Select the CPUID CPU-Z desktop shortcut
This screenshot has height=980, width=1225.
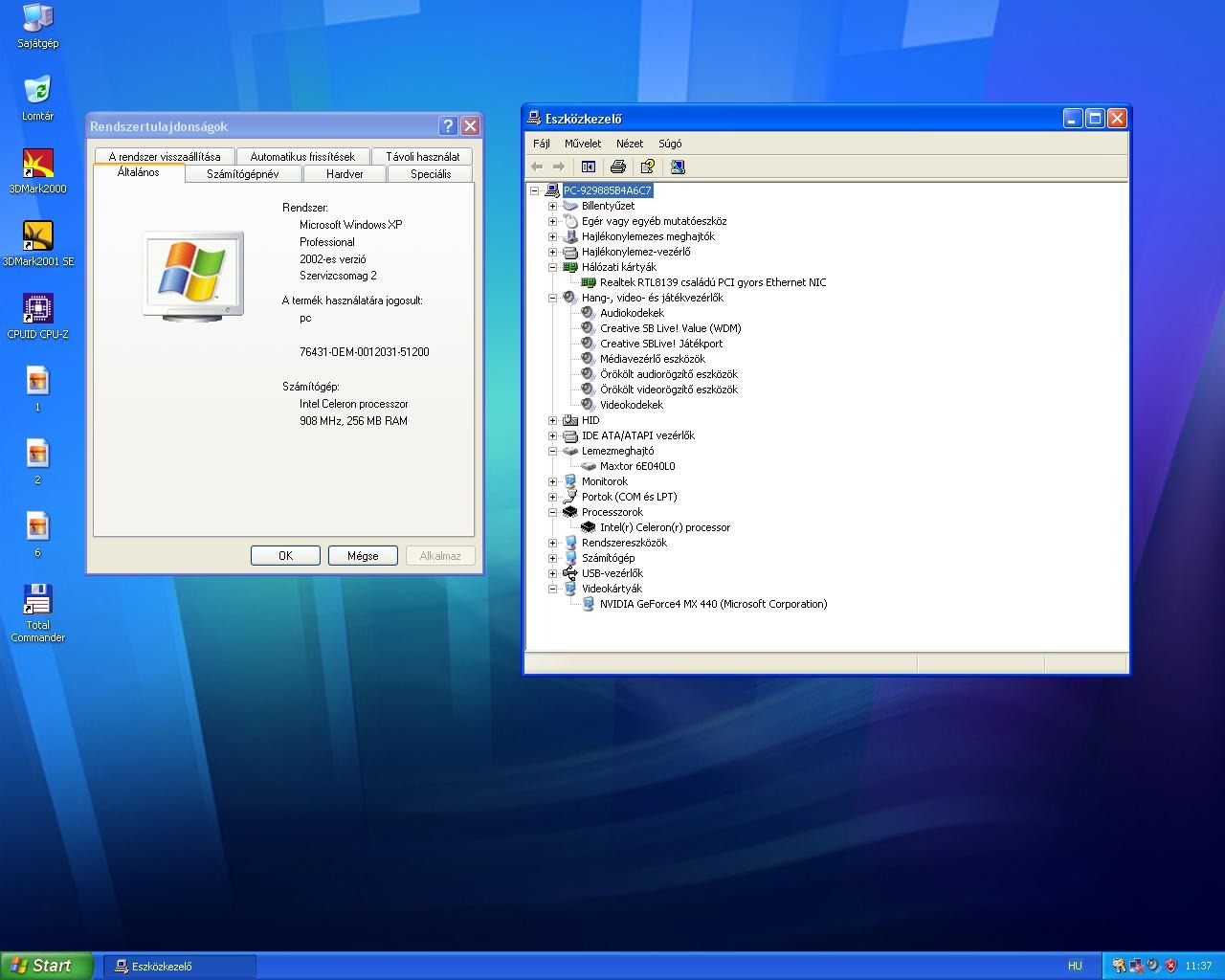point(37,317)
